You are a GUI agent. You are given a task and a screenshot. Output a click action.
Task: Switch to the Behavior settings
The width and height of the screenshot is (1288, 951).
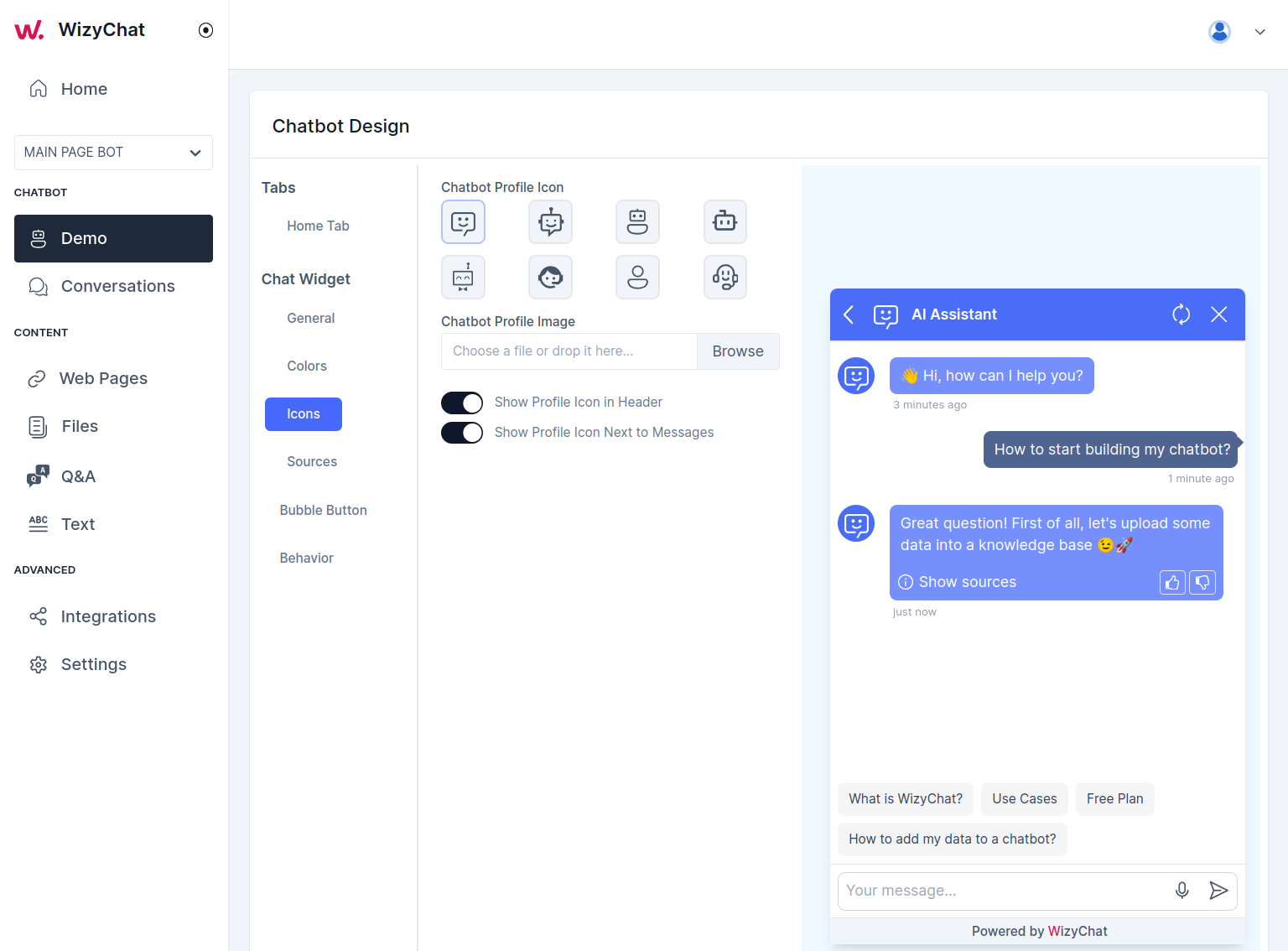click(307, 558)
